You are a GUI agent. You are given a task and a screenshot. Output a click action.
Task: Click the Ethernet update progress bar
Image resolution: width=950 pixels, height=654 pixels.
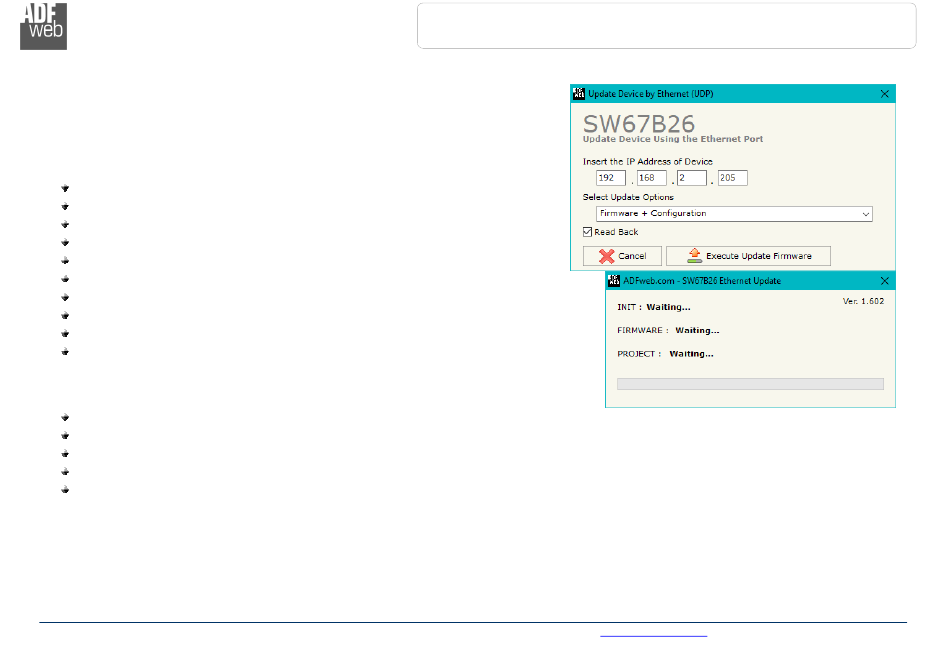pyautogui.click(x=750, y=383)
